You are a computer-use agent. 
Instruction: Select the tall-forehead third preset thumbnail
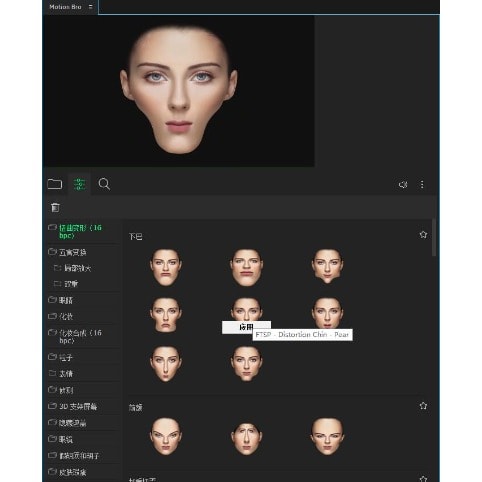[327, 436]
